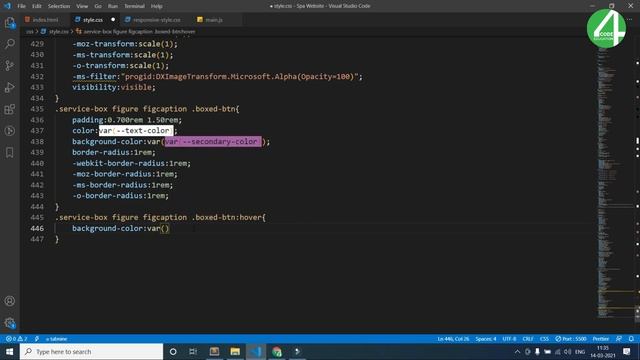
Task: Change file encoding UTF-8
Action: tap(509, 339)
